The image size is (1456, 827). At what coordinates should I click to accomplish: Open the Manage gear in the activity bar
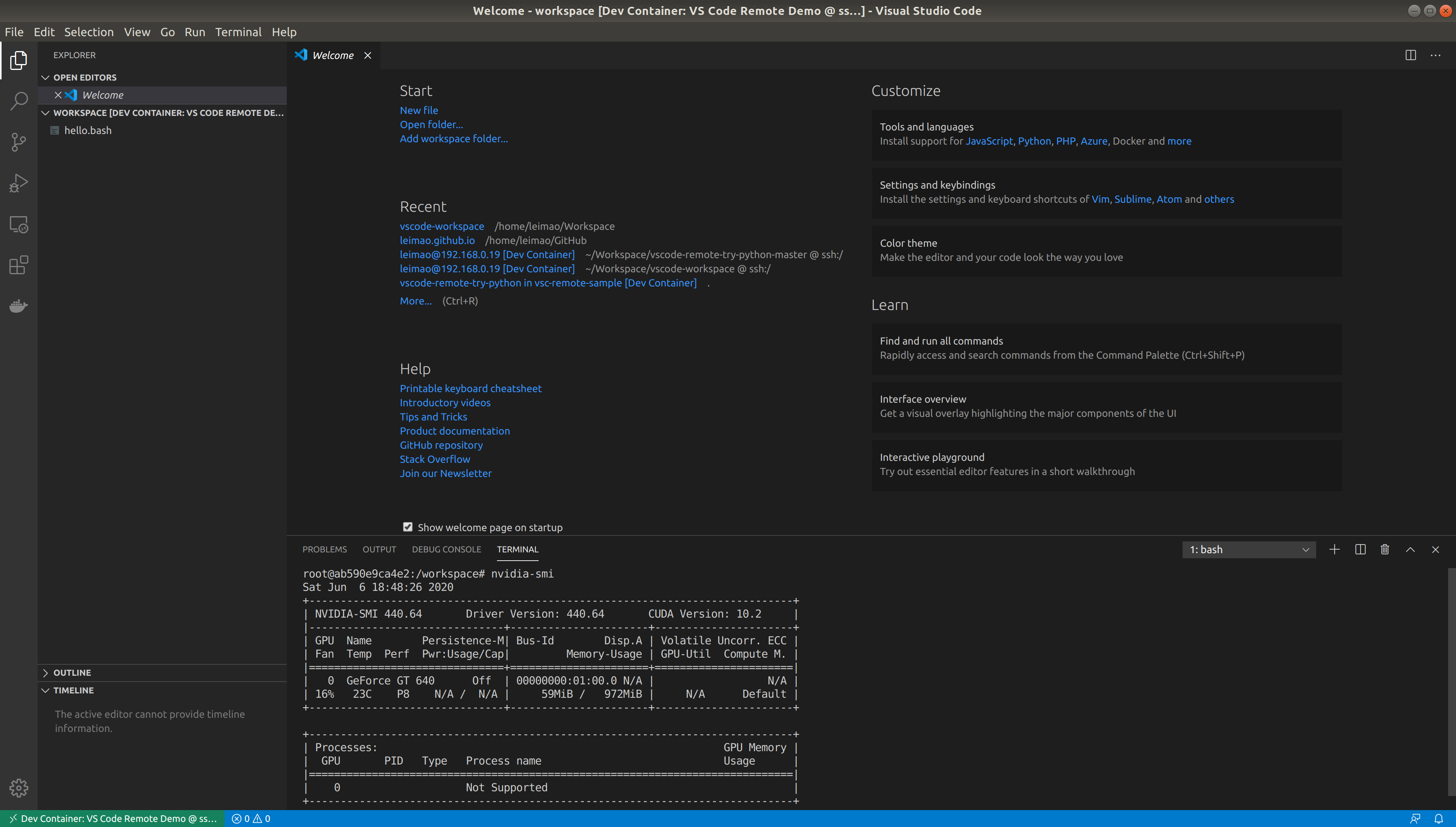(19, 788)
